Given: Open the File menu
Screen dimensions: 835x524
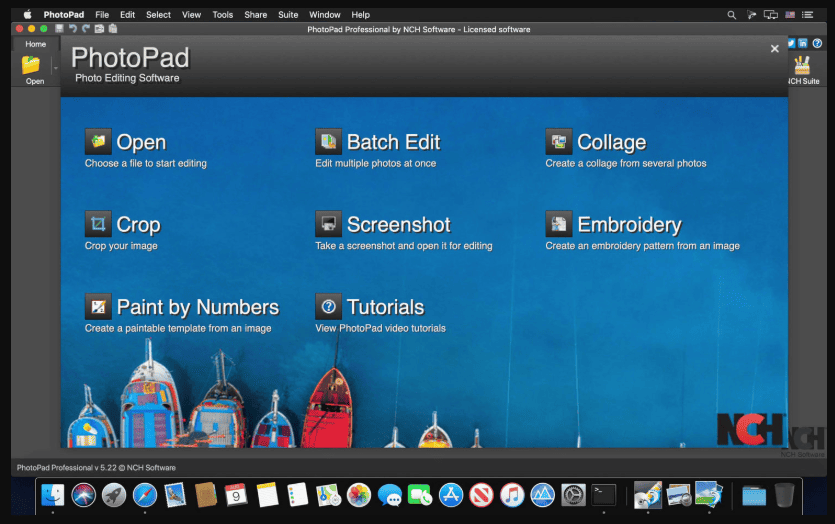Looking at the screenshot, I should pos(102,15).
